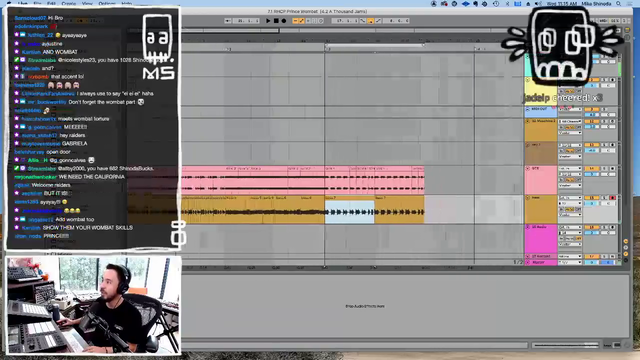Open the Bluetooth menu bar icon
640x360 pixels.
[x=507, y=4]
